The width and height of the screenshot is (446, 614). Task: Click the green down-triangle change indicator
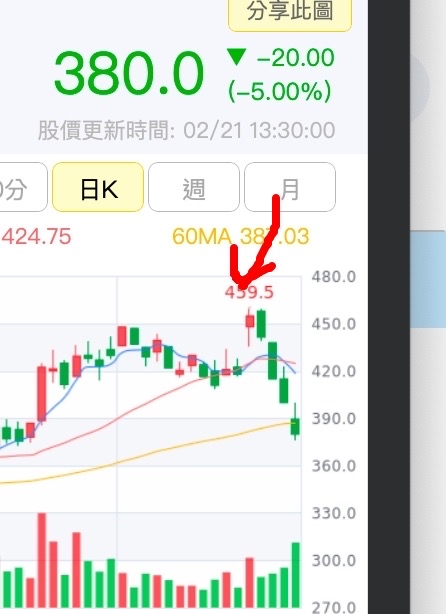tap(237, 57)
